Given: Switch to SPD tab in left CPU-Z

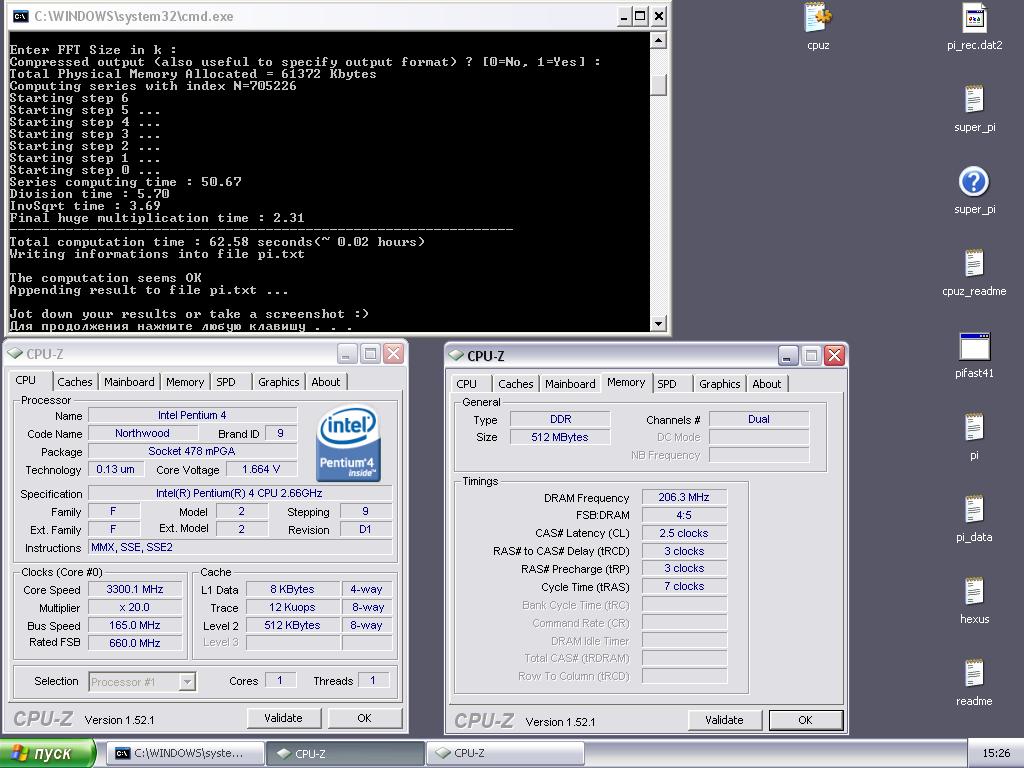Looking at the screenshot, I should (x=226, y=382).
